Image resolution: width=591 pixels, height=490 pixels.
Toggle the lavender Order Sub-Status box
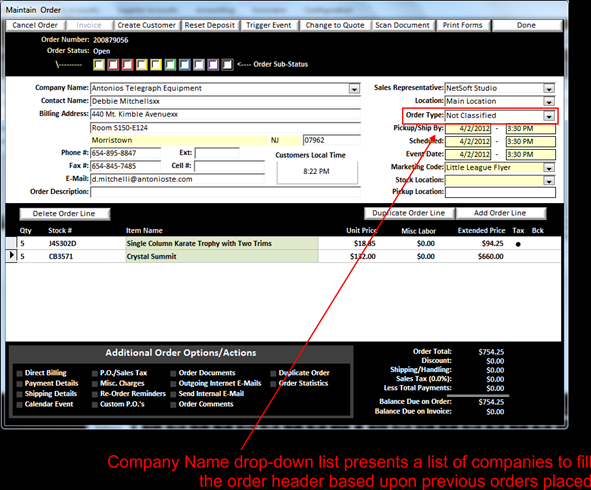point(199,65)
